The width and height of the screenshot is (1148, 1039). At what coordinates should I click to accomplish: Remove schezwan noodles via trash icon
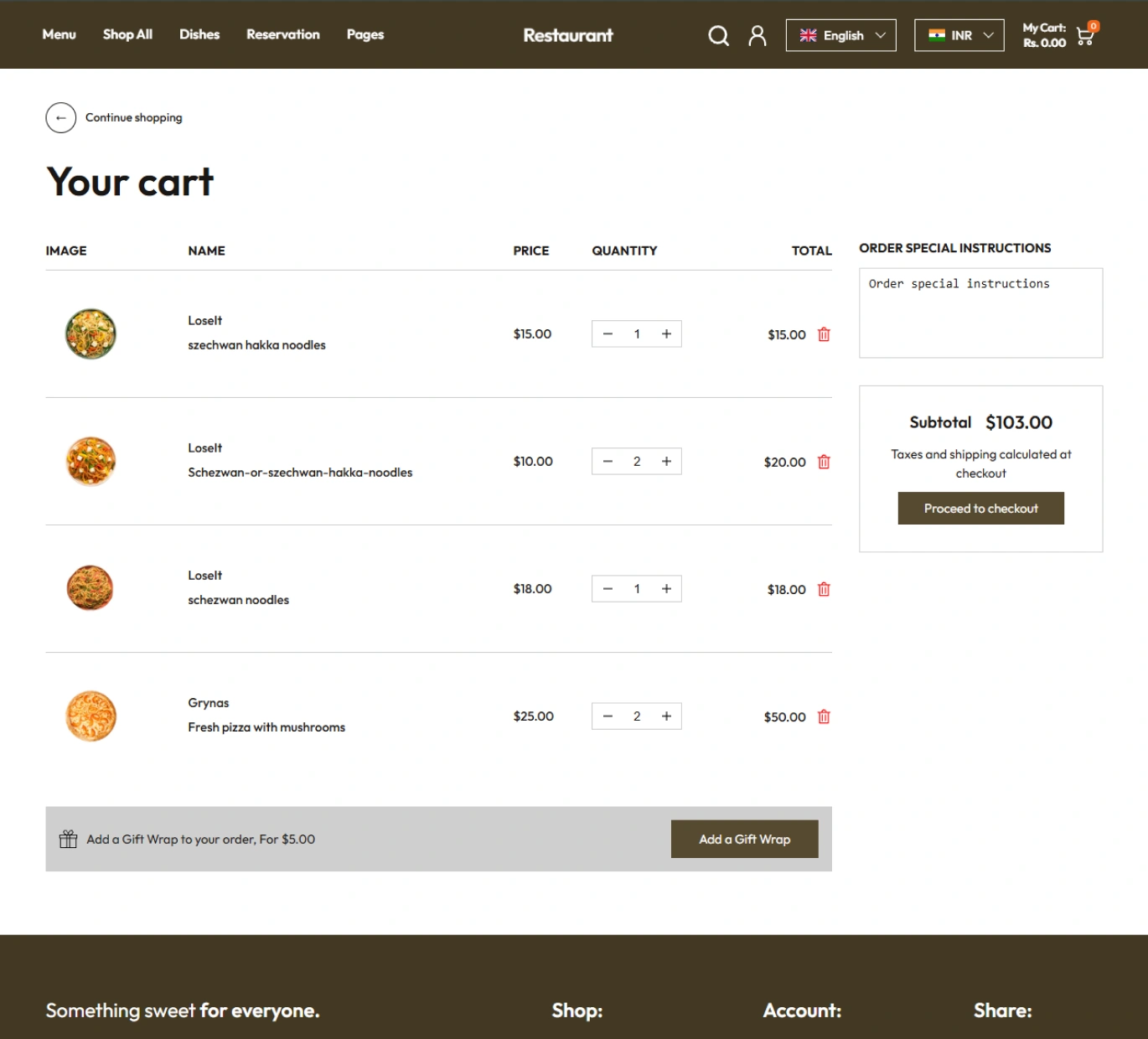point(824,589)
